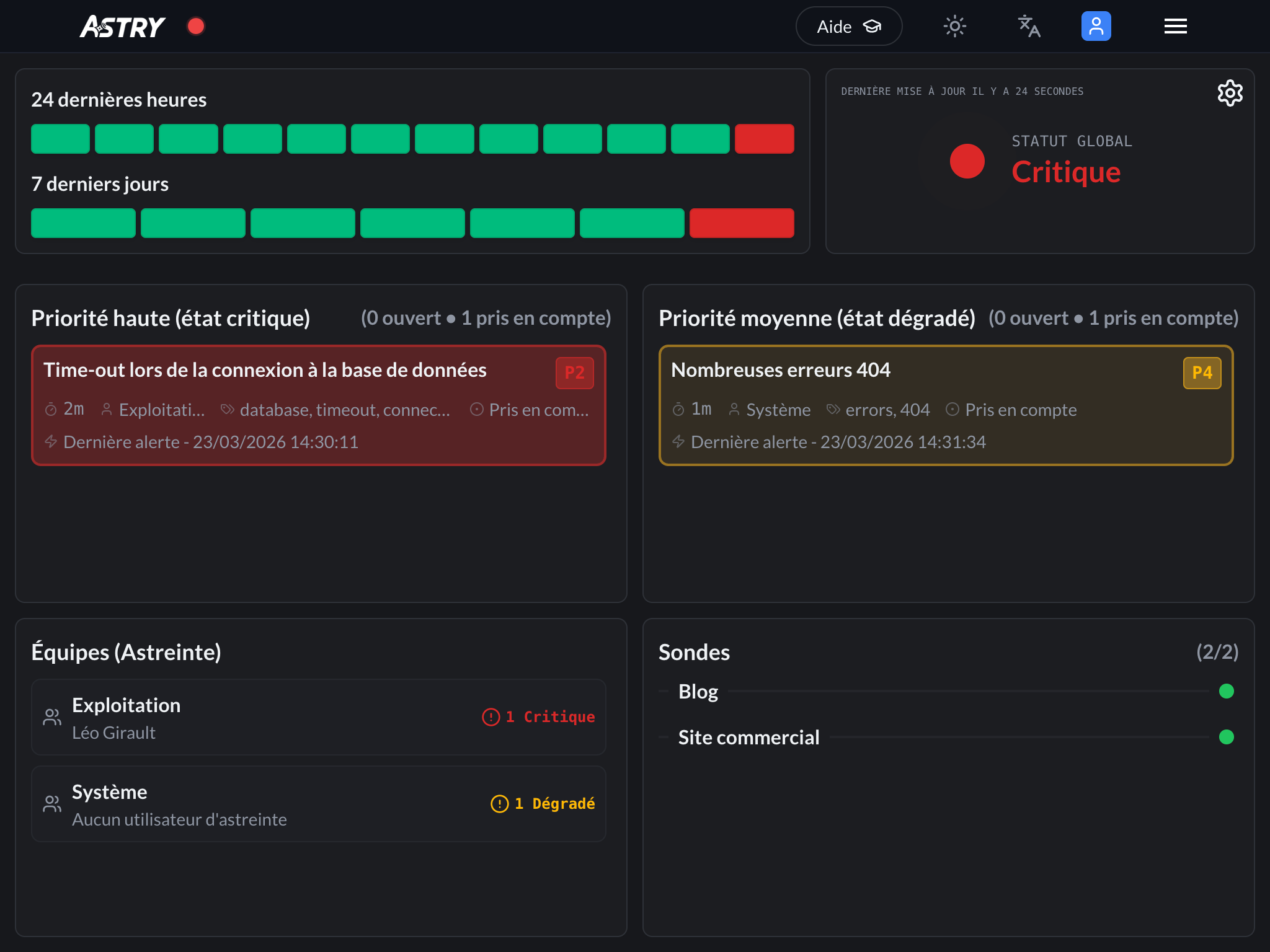The width and height of the screenshot is (1270, 952).
Task: Click the red last-hour status block
Action: click(x=764, y=139)
